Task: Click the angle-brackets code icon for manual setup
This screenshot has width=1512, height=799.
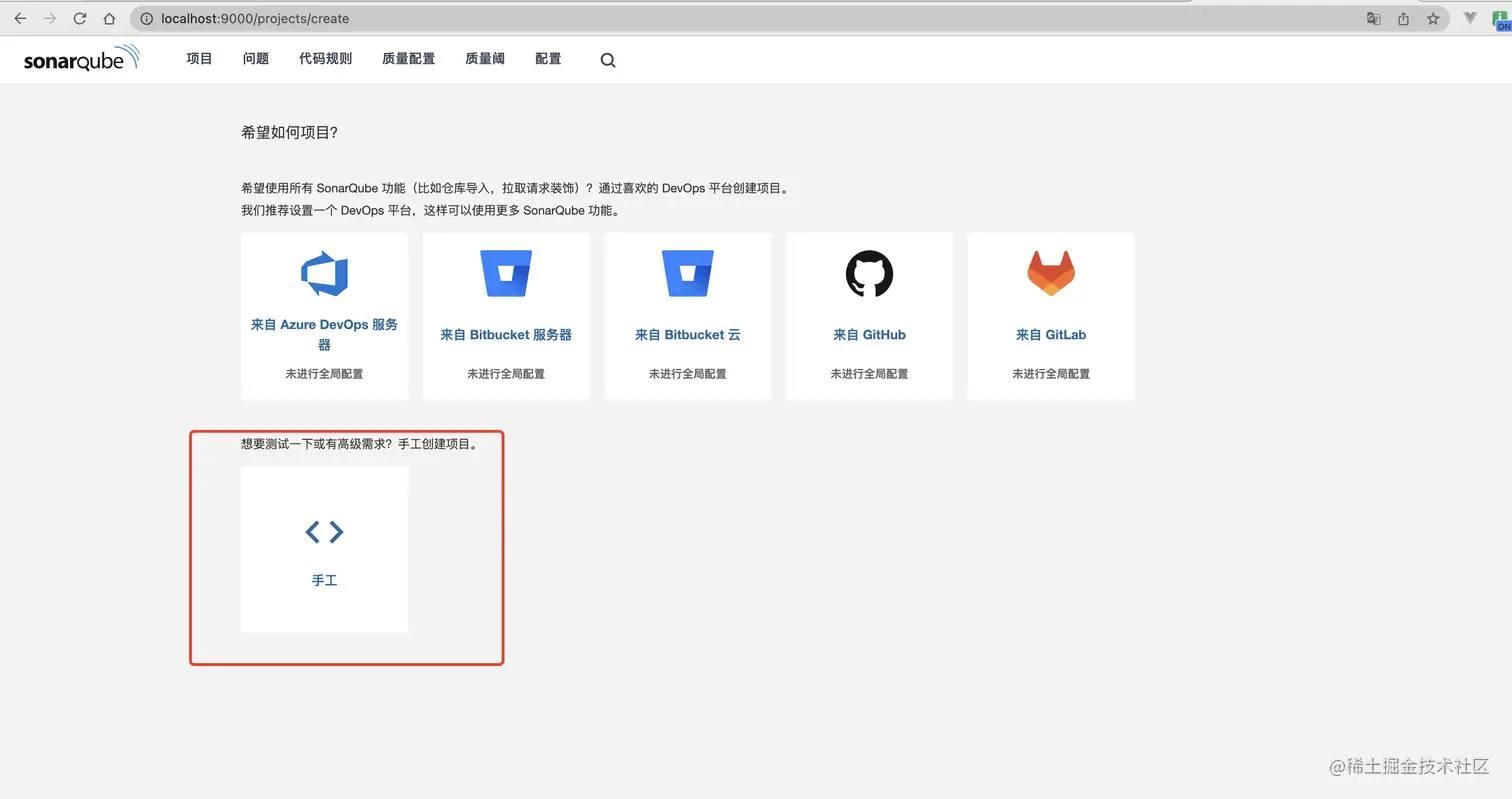Action: 324,532
